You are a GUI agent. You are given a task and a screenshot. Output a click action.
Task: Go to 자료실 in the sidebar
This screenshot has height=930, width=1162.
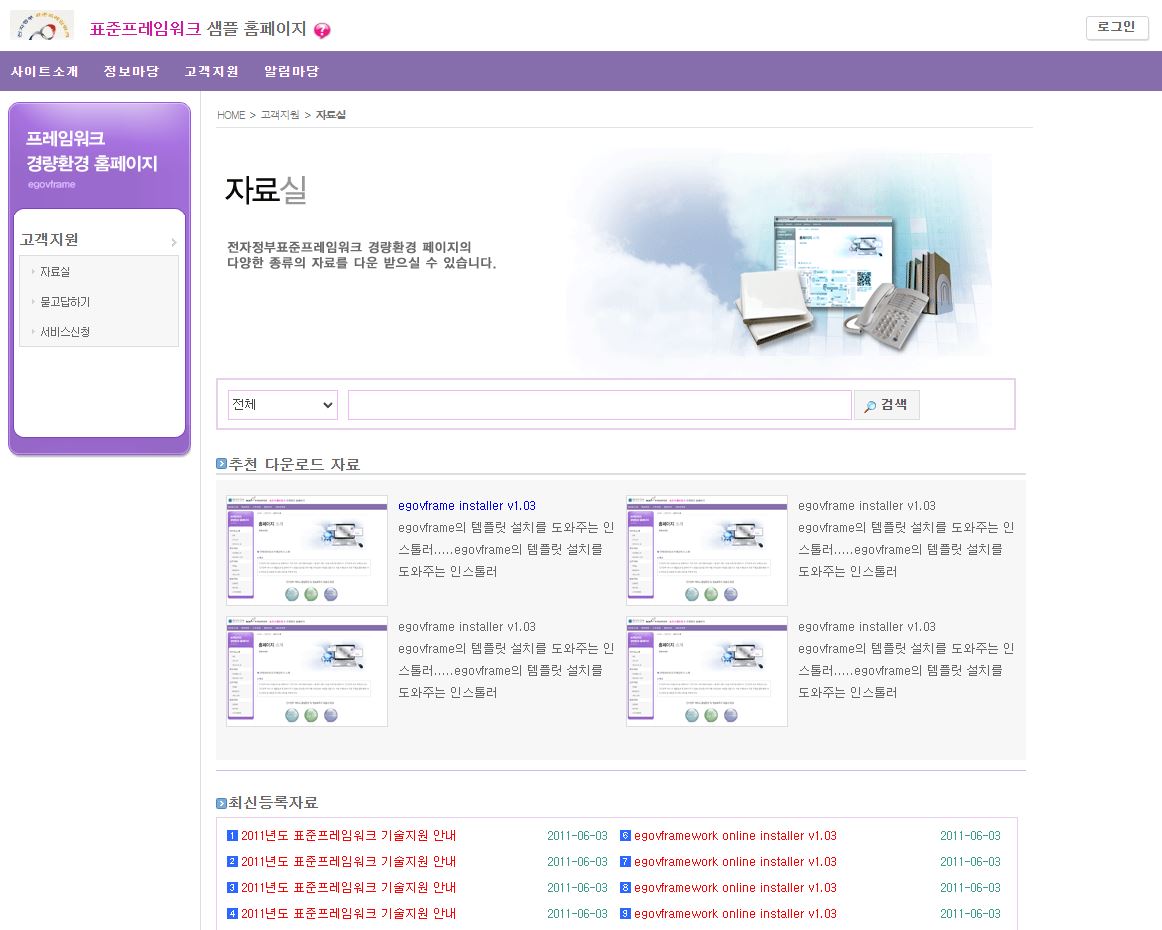[55, 272]
